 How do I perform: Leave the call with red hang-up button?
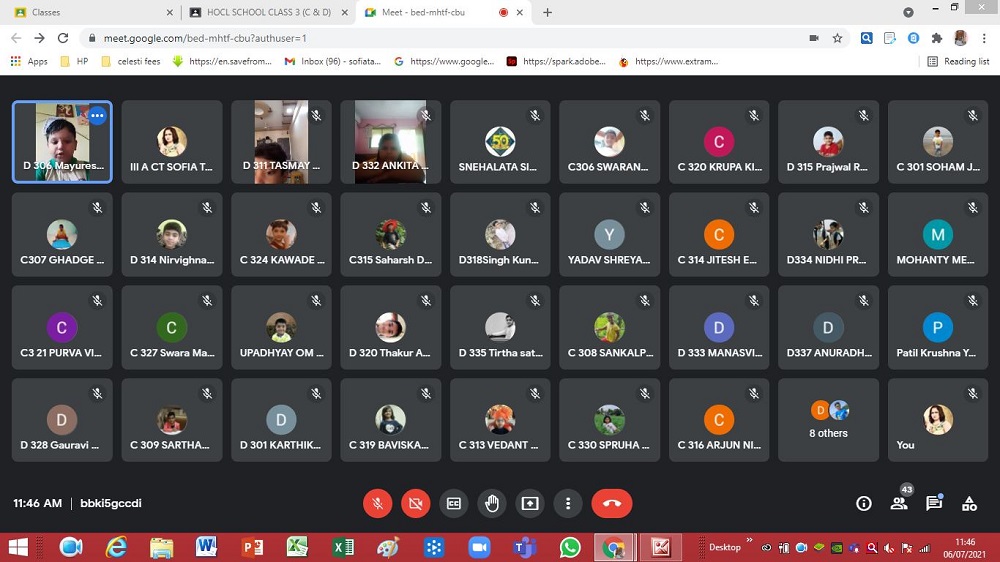coord(612,504)
